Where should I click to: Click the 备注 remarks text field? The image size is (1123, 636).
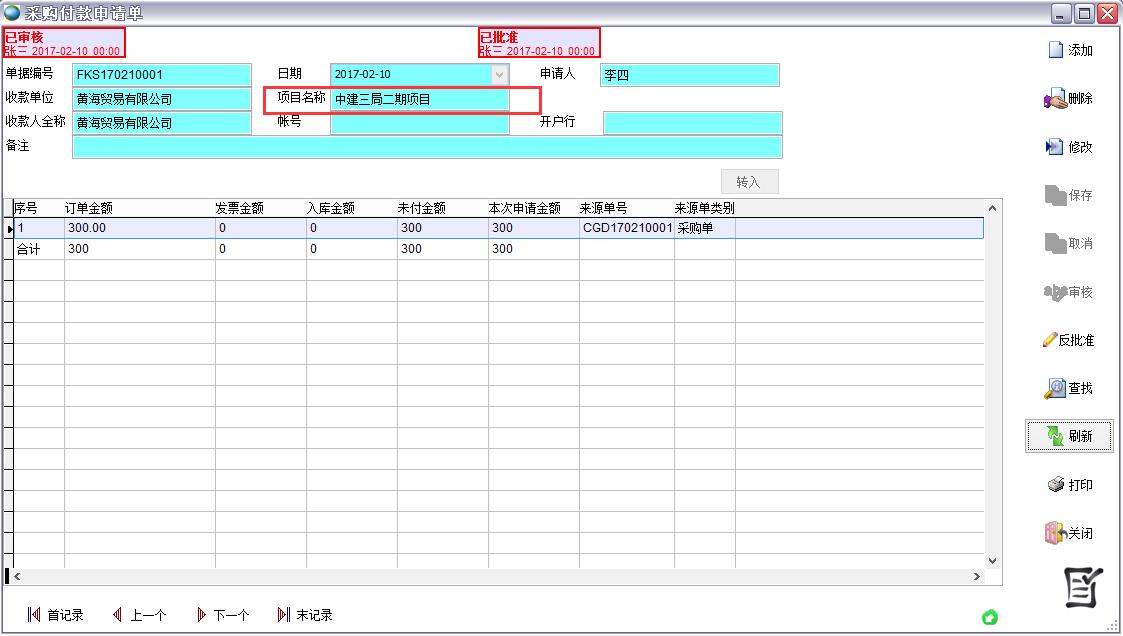coord(427,147)
